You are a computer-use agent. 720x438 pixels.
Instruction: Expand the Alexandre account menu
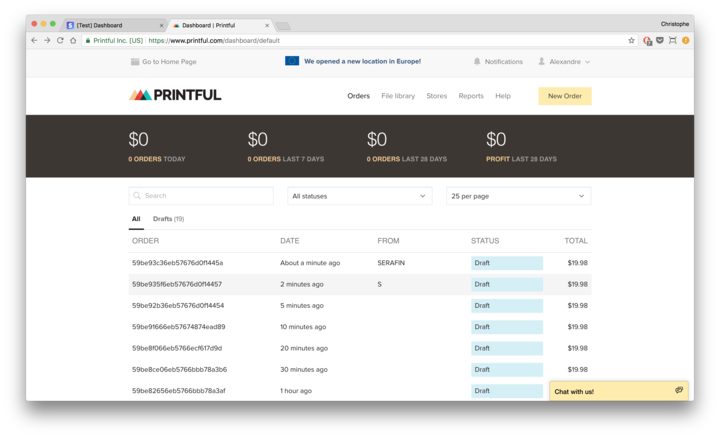[564, 62]
